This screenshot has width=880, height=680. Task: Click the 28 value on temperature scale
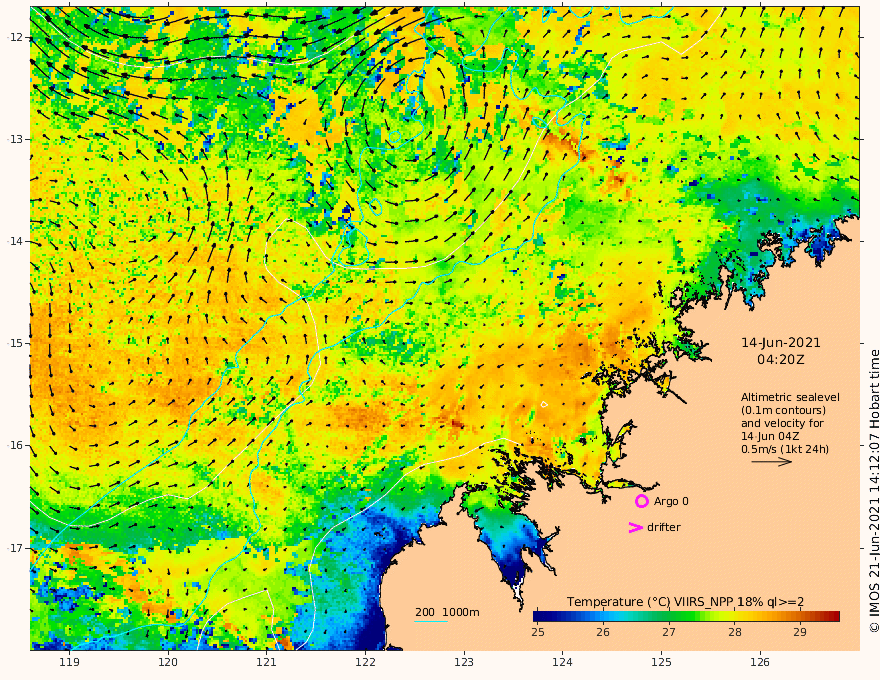(735, 632)
